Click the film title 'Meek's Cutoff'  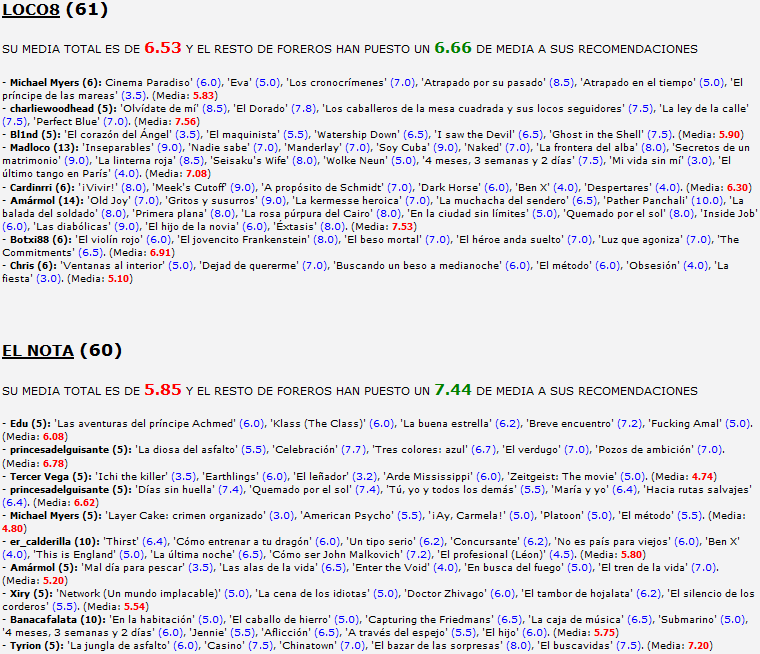click(x=190, y=188)
